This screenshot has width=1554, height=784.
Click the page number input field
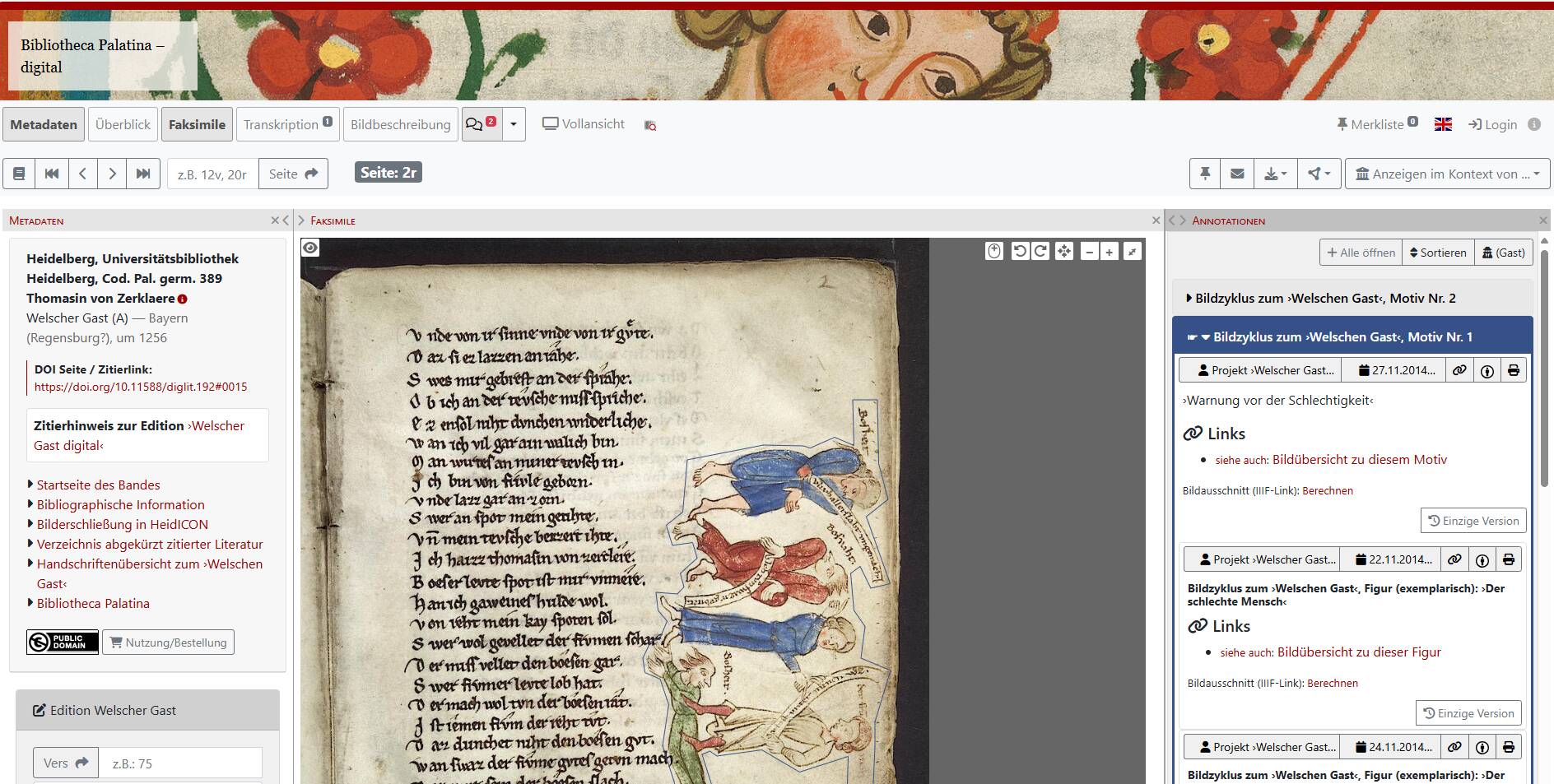[213, 174]
